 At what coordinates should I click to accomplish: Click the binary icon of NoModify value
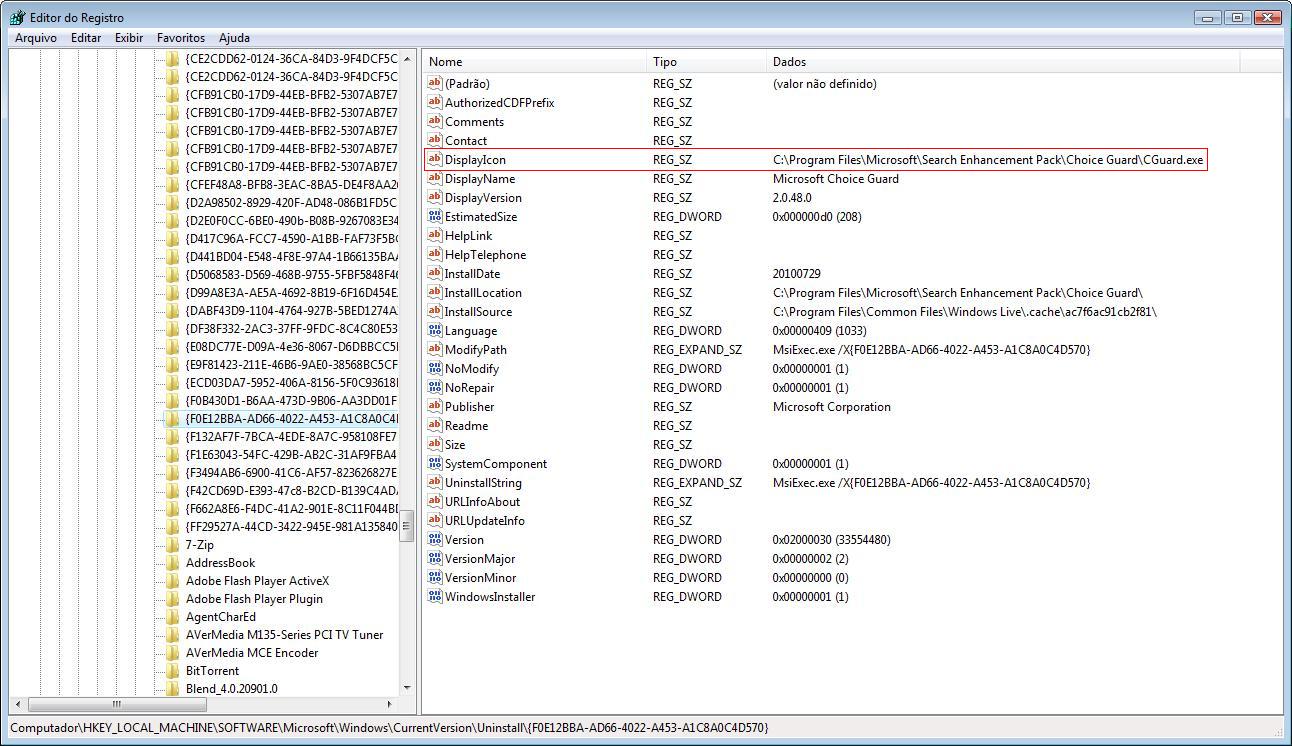click(x=434, y=368)
